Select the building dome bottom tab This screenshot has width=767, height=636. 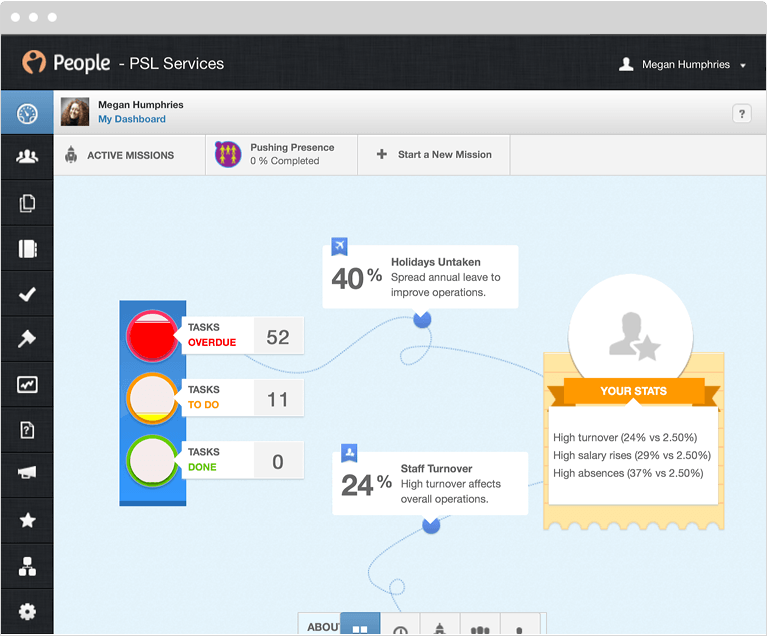pyautogui.click(x=440, y=625)
